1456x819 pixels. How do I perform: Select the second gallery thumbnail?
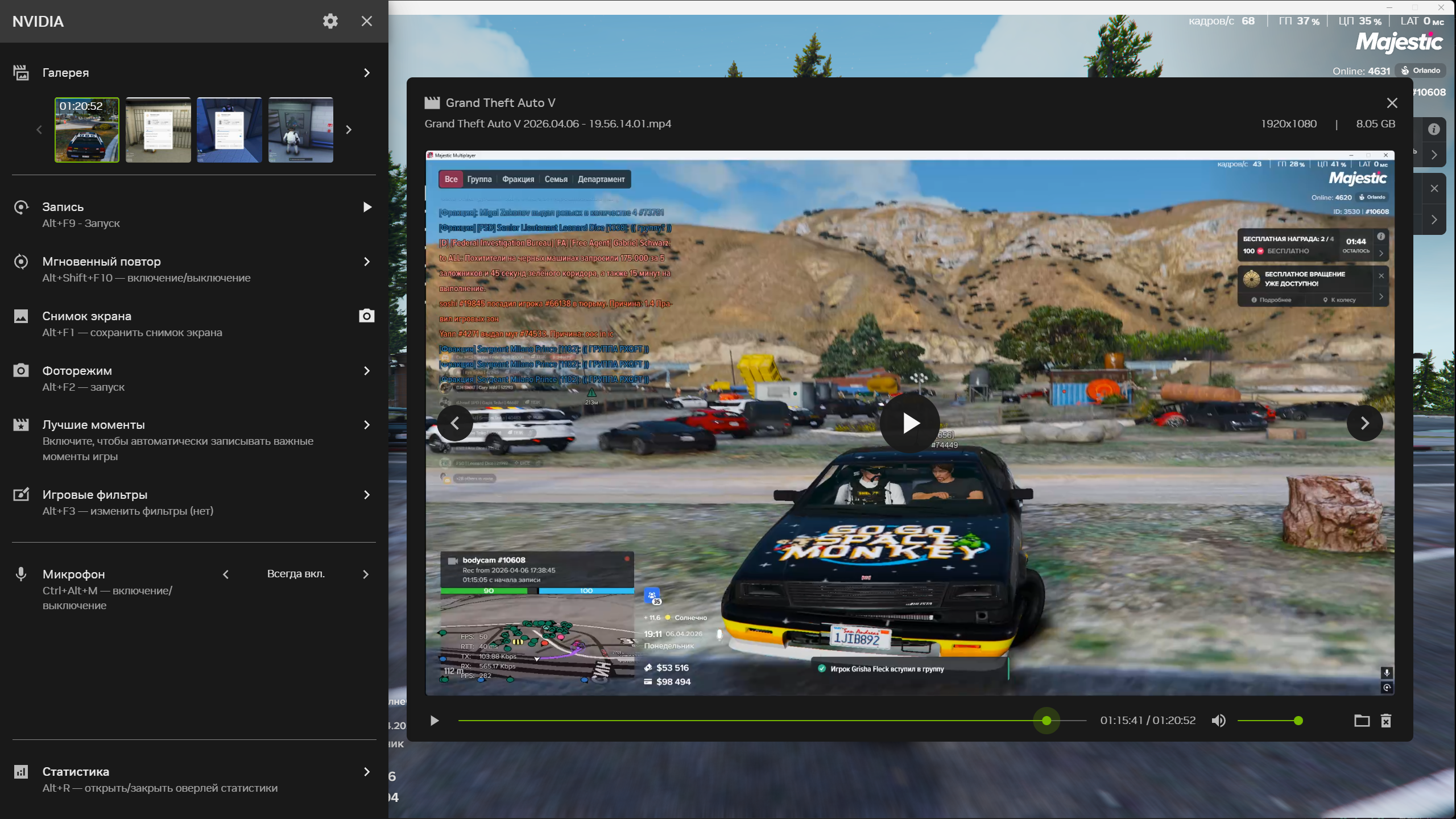[x=158, y=130]
